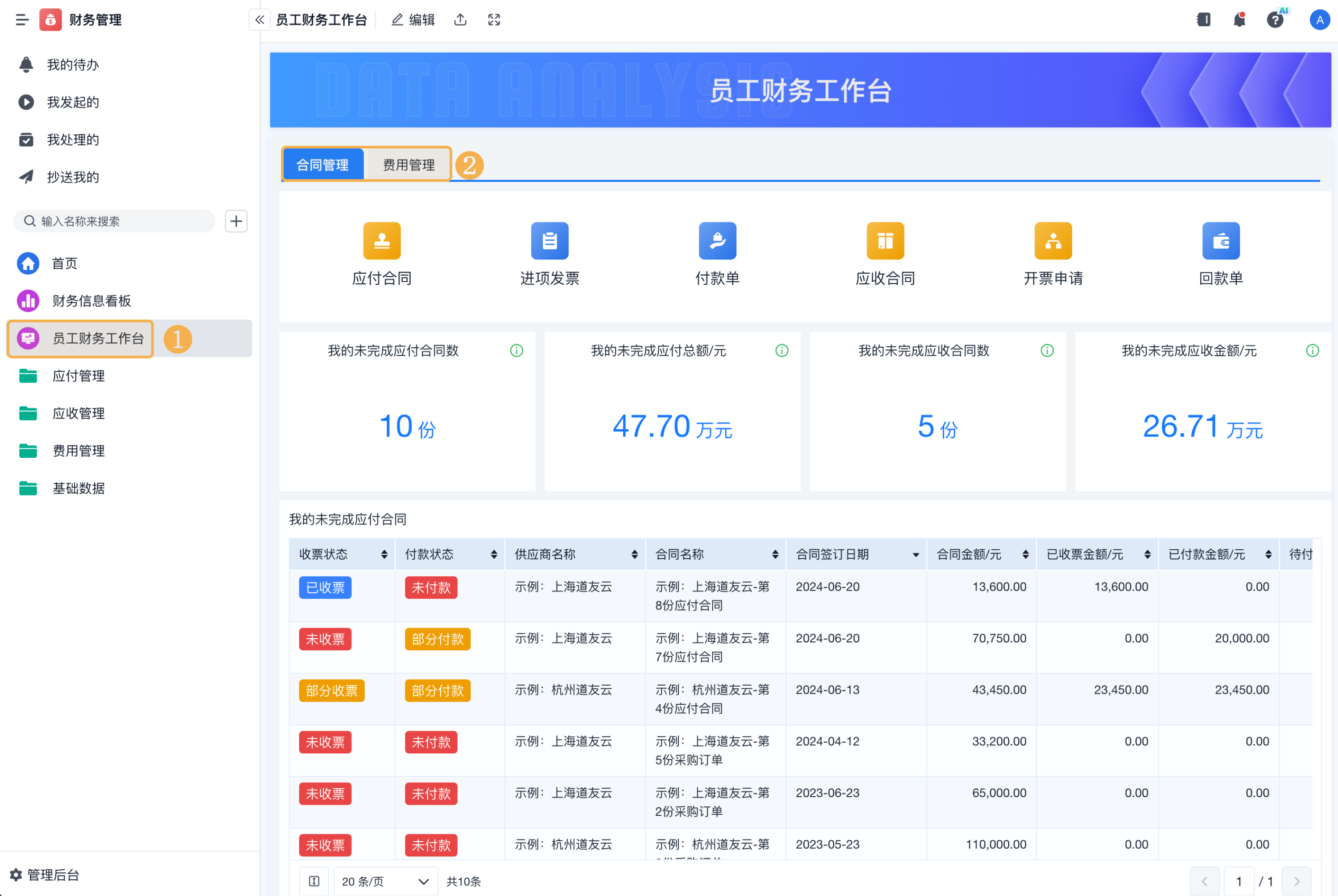Select the 财务信息看板 menu item
Image resolution: width=1338 pixels, height=896 pixels.
coord(91,300)
